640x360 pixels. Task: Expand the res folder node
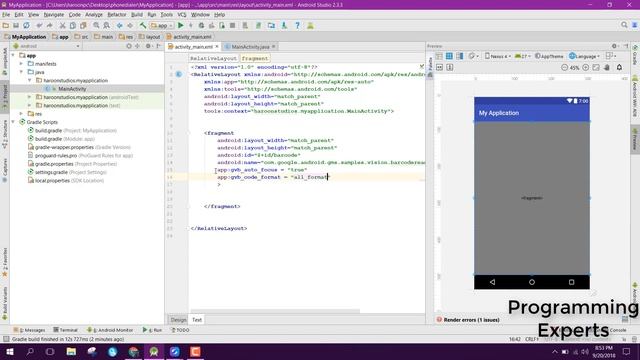point(21,113)
